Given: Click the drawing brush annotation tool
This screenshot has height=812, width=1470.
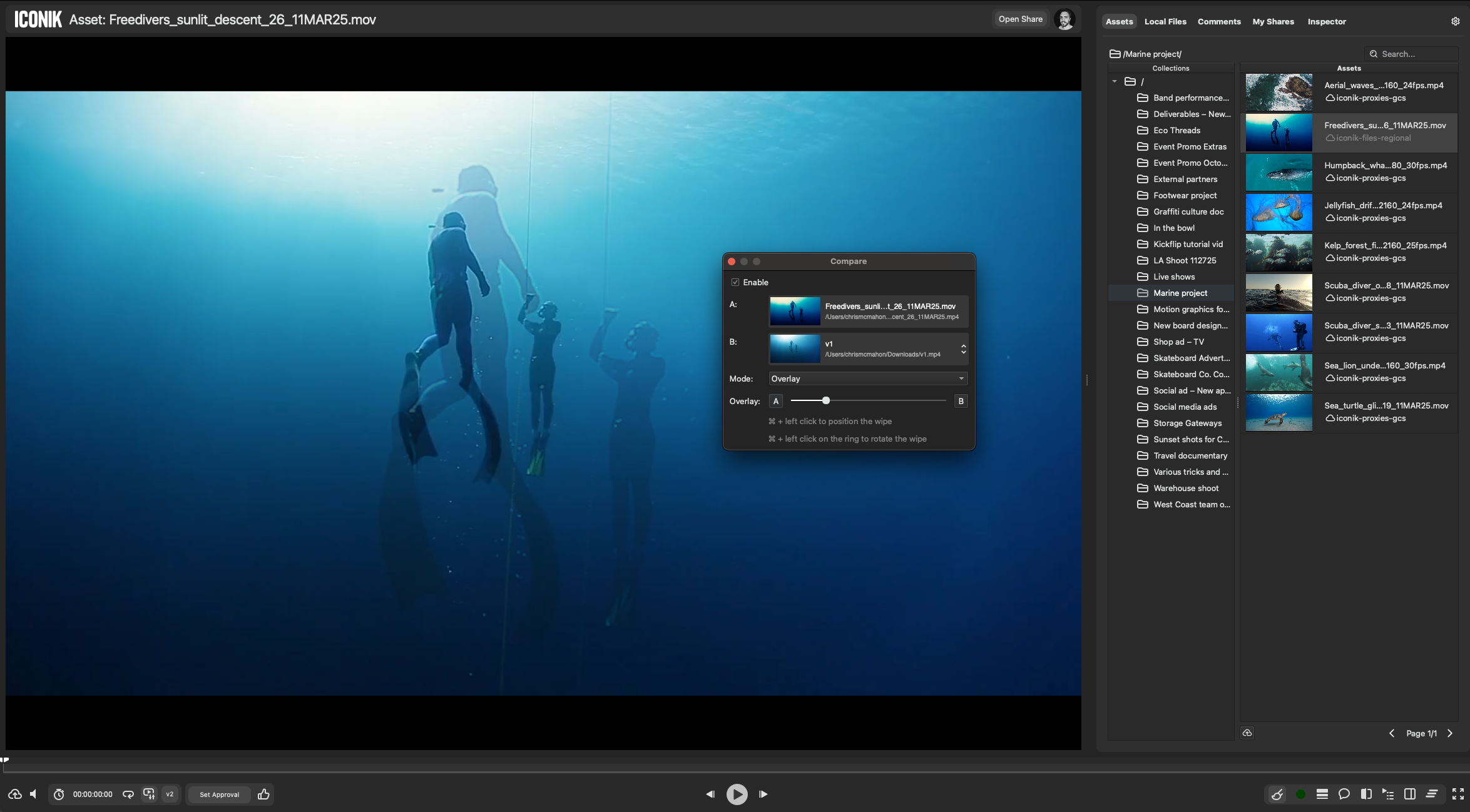Looking at the screenshot, I should click(x=1277, y=794).
